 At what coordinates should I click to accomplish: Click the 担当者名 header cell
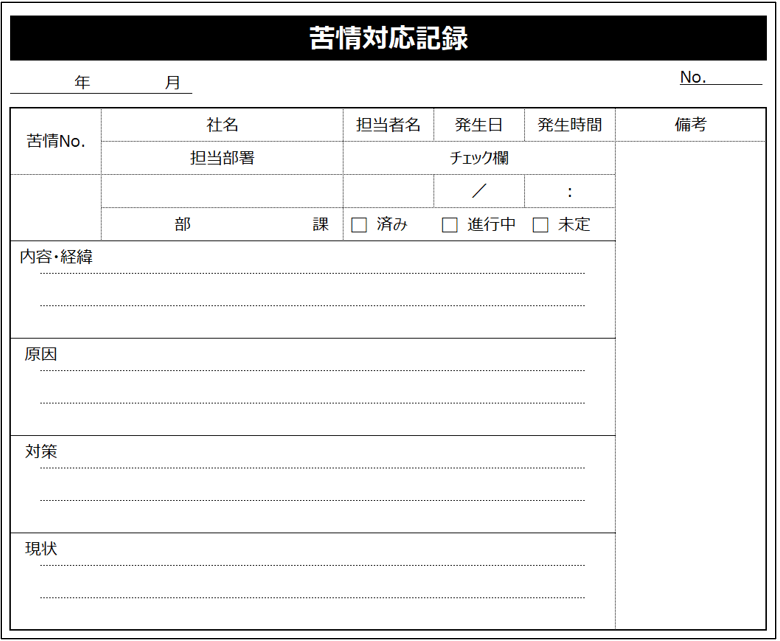(x=389, y=125)
